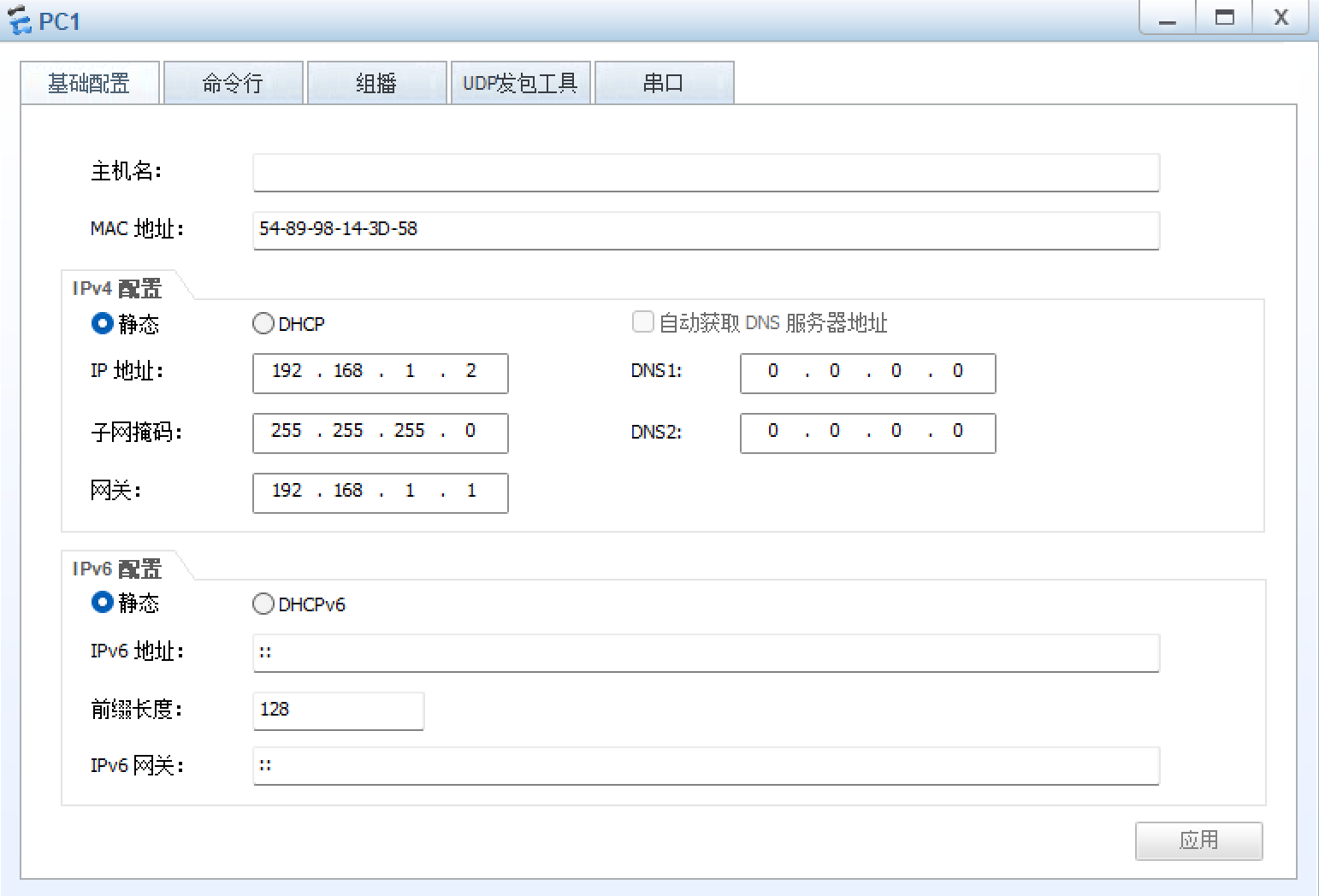Select the 基础配置 tab

[89, 82]
